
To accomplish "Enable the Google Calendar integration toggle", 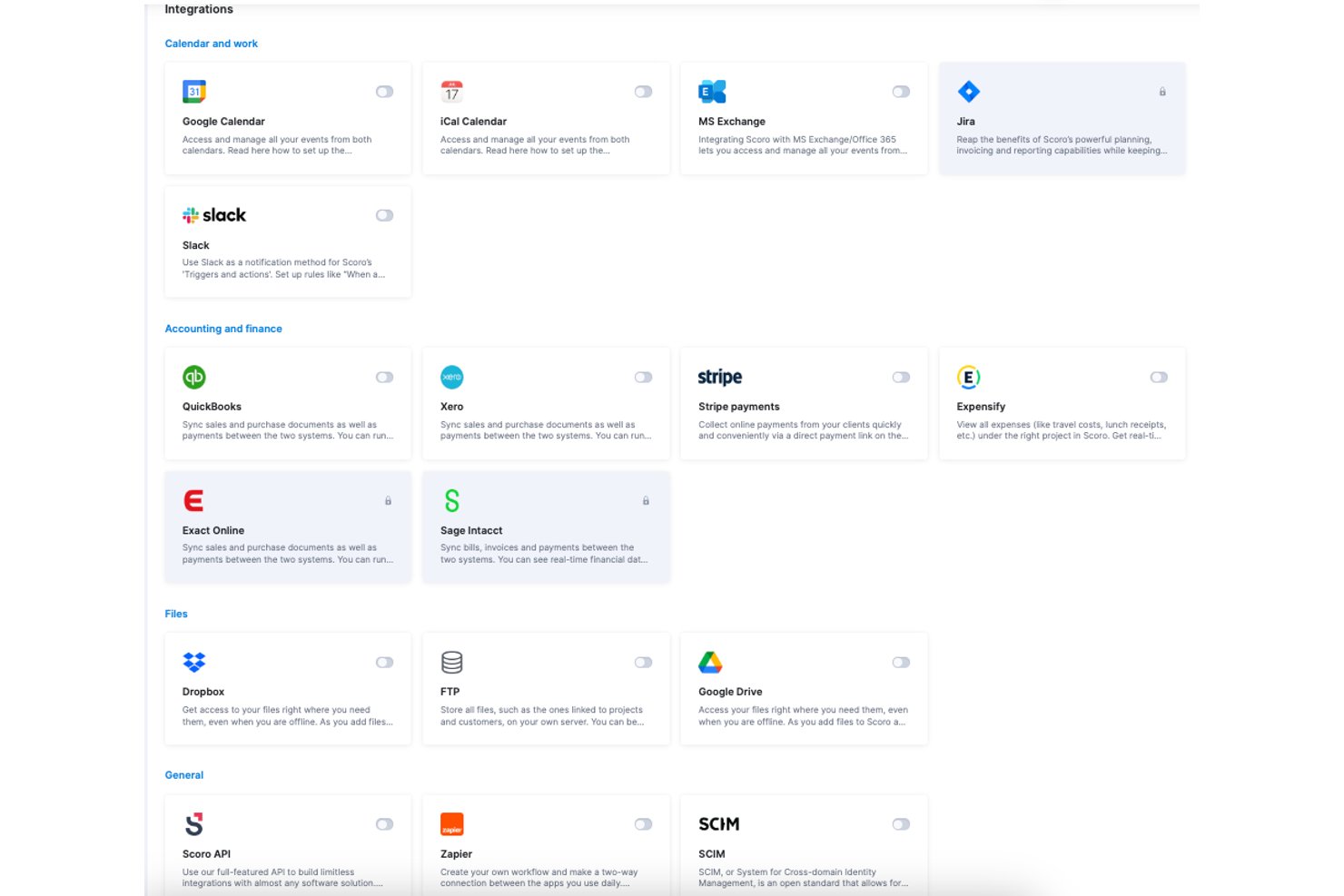I will coord(385,92).
